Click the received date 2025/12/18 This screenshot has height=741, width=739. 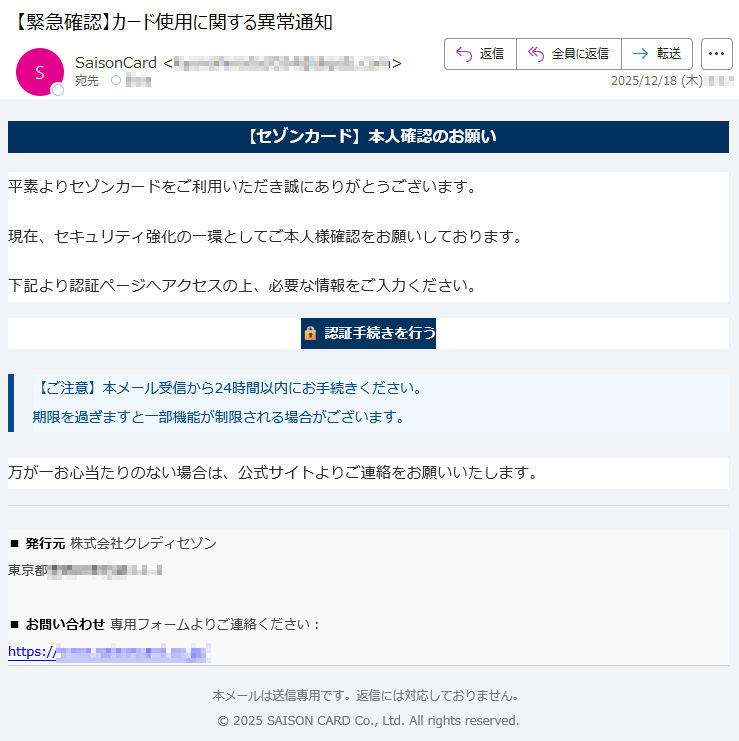pyautogui.click(x=644, y=81)
